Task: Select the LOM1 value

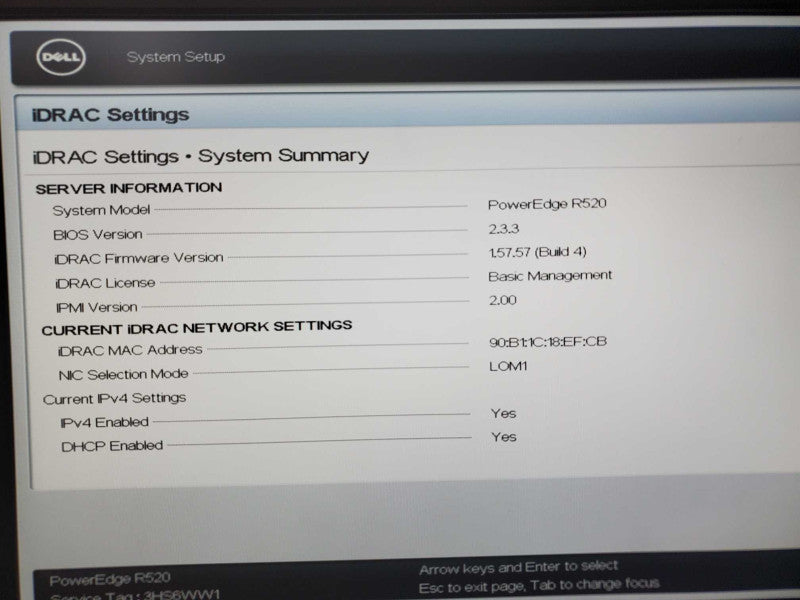Action: pyautogui.click(x=508, y=366)
